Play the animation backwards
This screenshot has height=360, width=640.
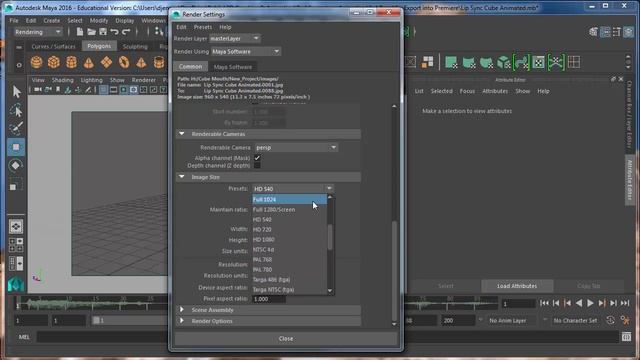click(579, 303)
